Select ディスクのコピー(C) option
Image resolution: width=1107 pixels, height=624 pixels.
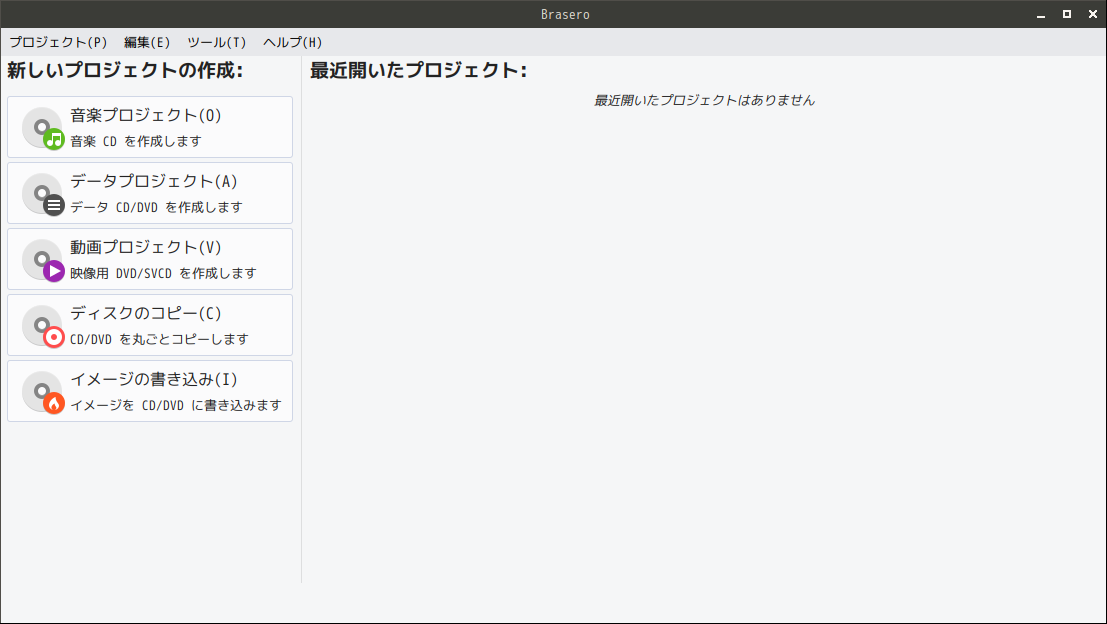point(150,325)
